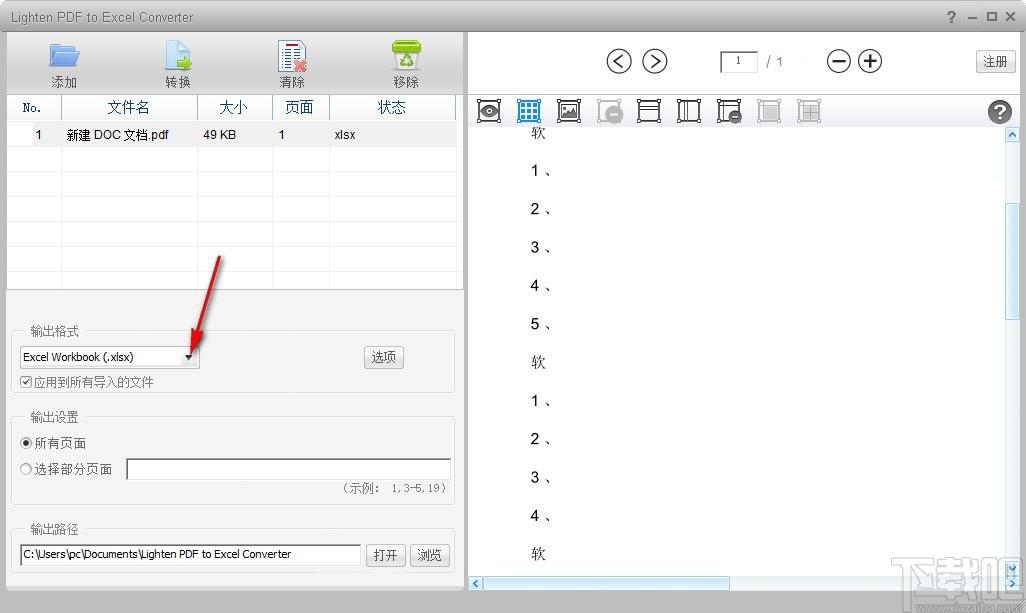The height and width of the screenshot is (613, 1026).
Task: Click the 状态 column header
Action: click(392, 107)
